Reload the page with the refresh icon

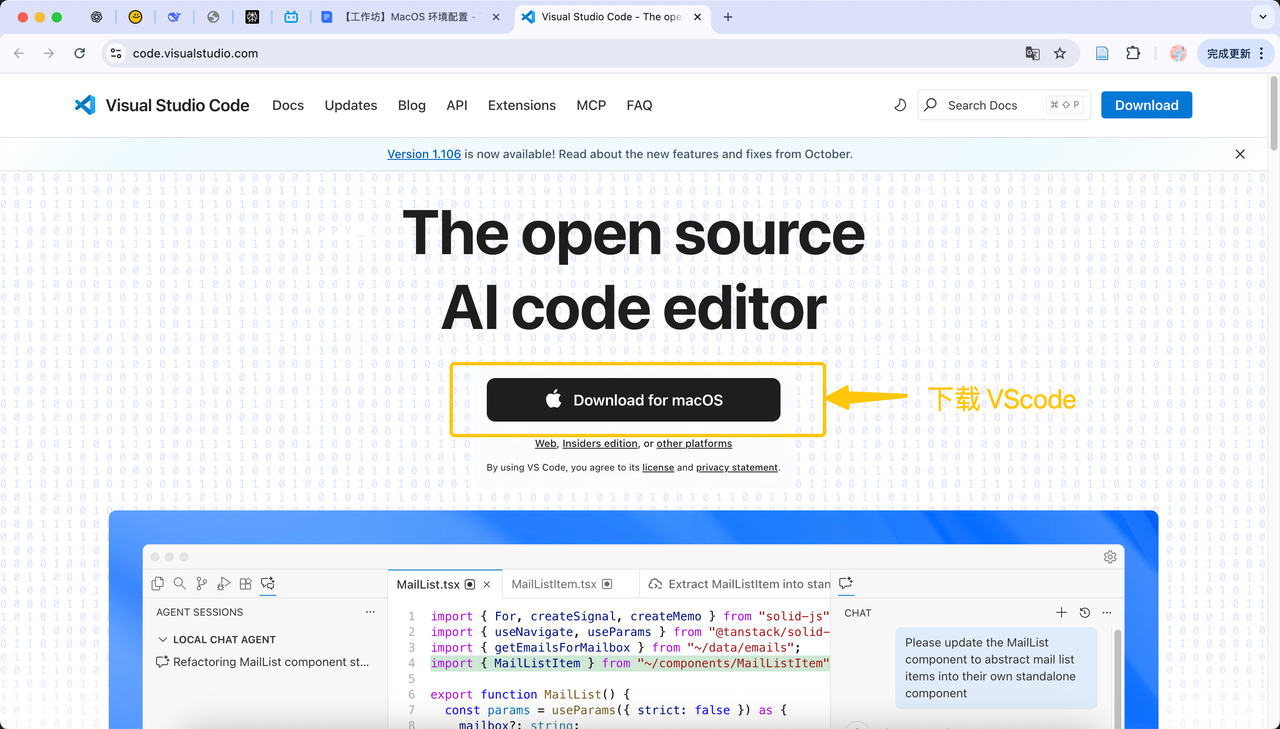80,53
